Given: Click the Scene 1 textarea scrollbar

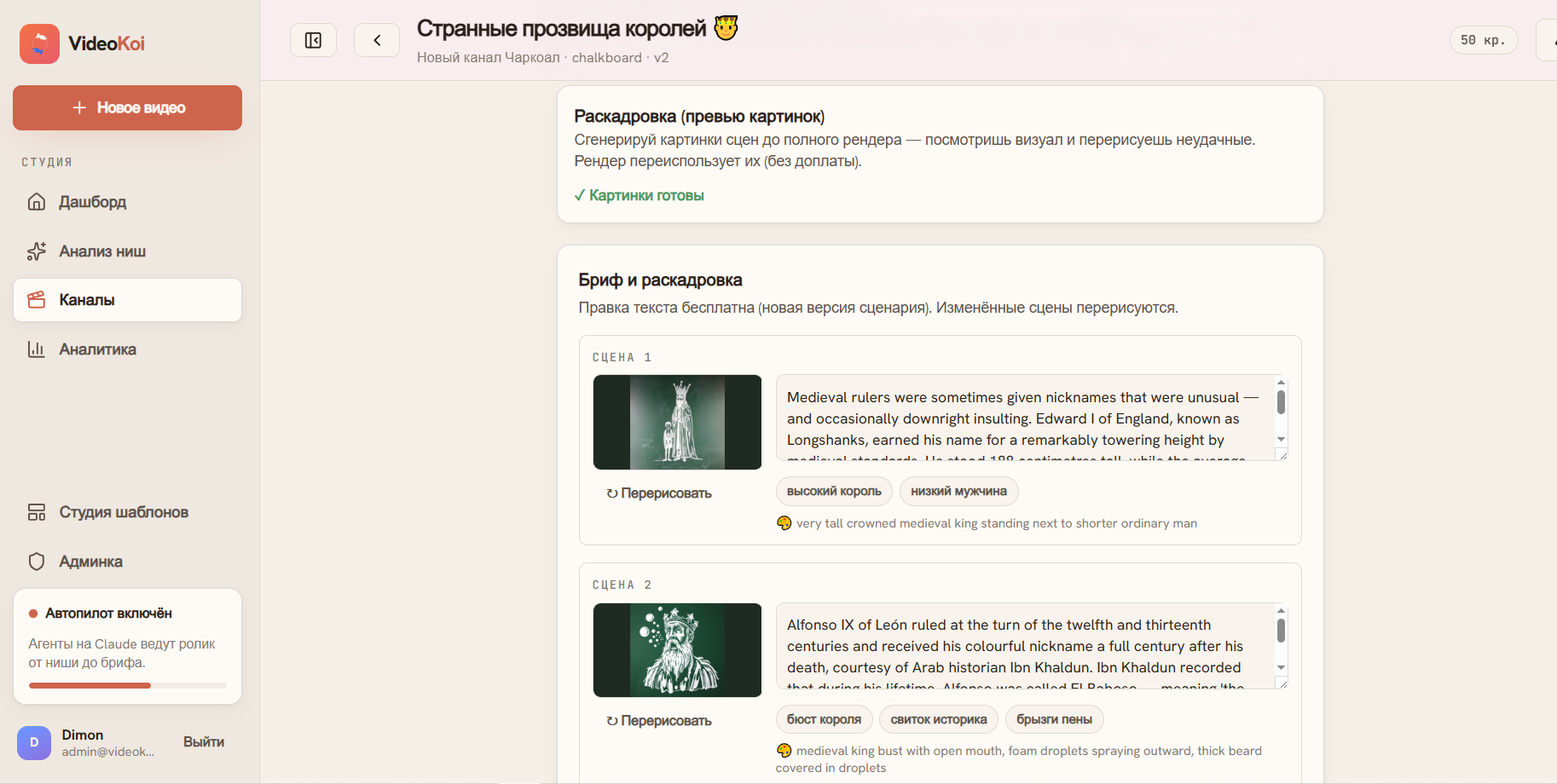Looking at the screenshot, I should (1281, 402).
